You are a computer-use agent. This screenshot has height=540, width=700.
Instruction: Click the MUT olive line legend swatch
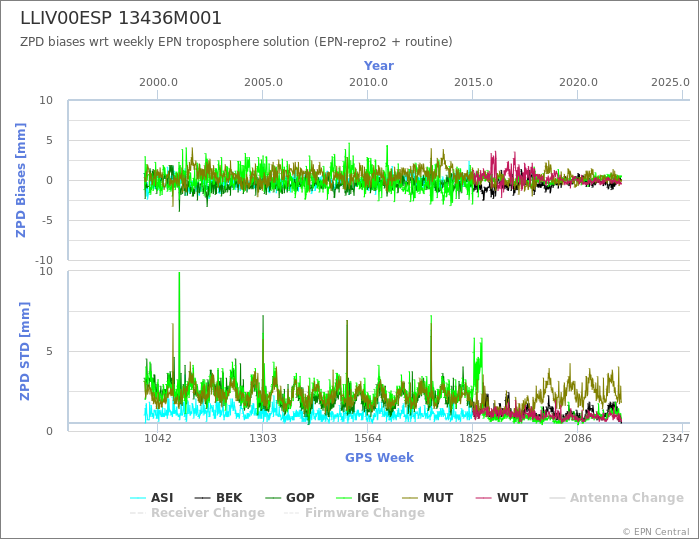pyautogui.click(x=409, y=498)
